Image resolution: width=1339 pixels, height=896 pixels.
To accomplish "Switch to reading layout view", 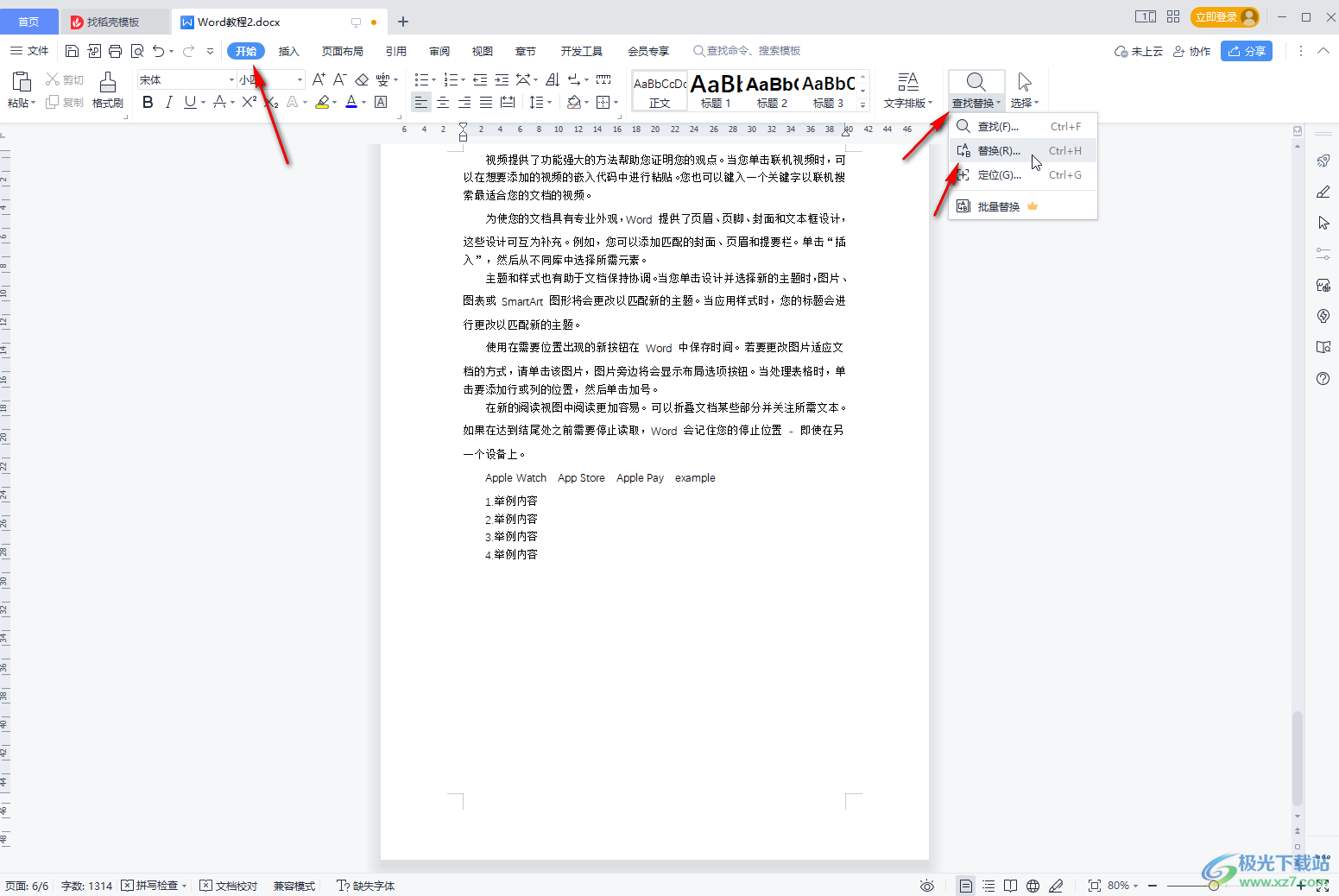I will tap(1010, 886).
